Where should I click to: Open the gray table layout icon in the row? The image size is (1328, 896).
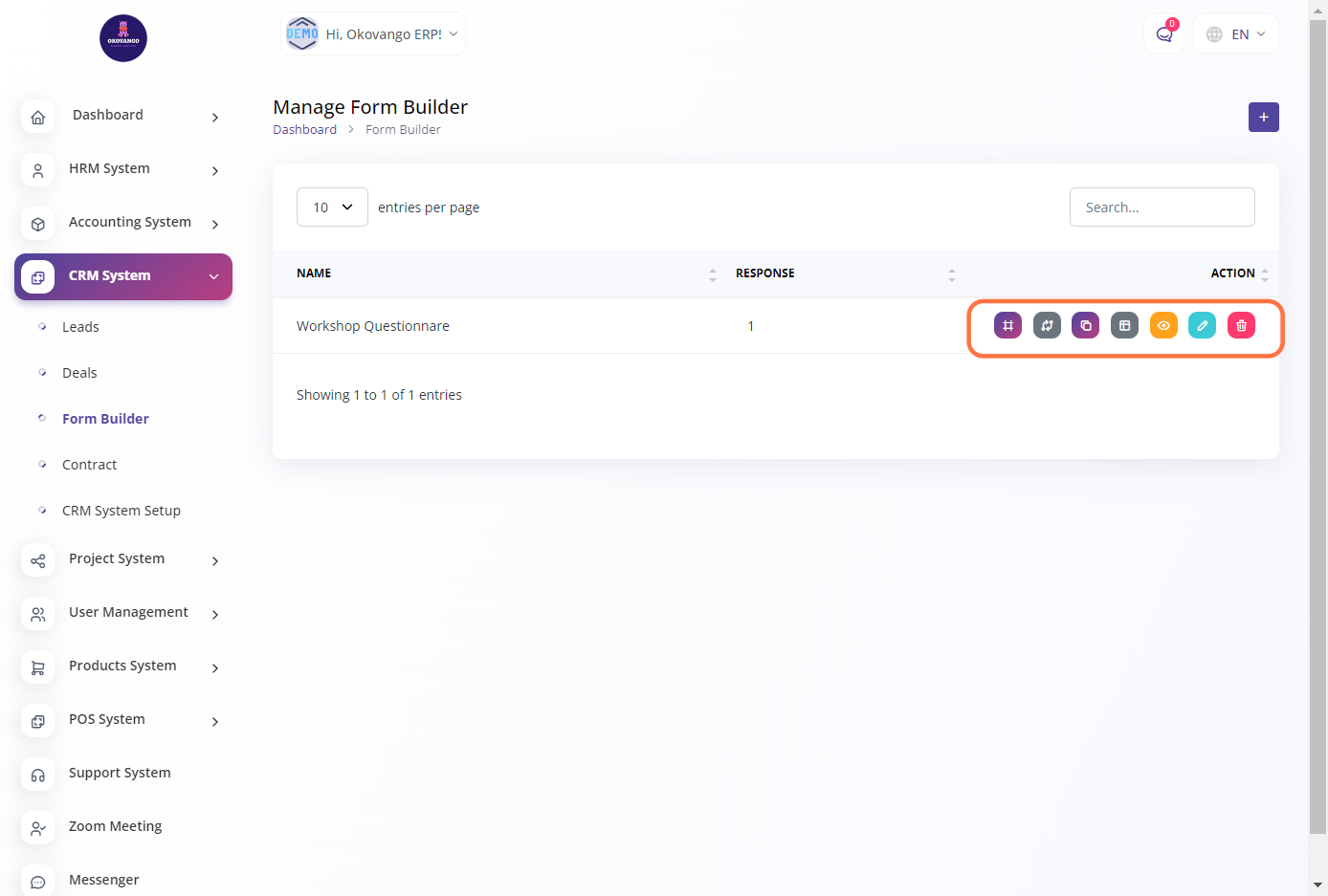[1124, 326]
